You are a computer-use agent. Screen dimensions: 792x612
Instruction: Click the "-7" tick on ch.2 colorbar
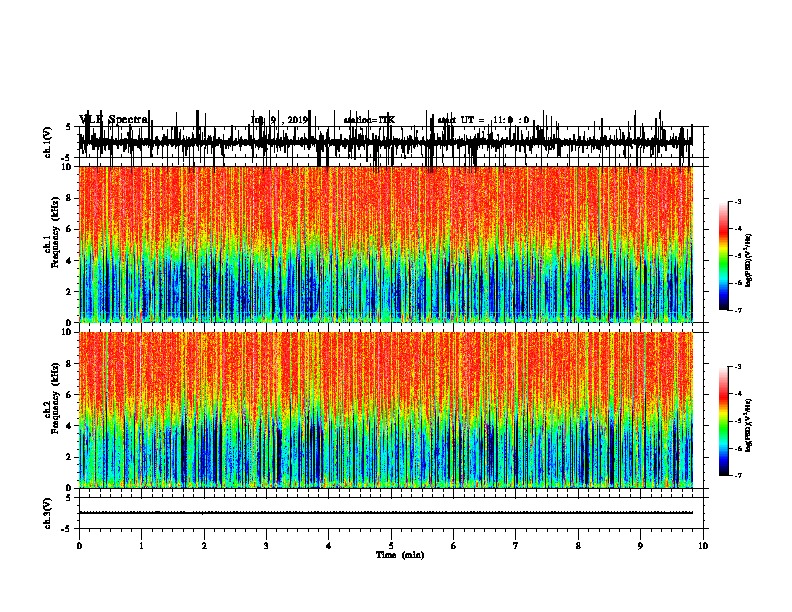(737, 476)
